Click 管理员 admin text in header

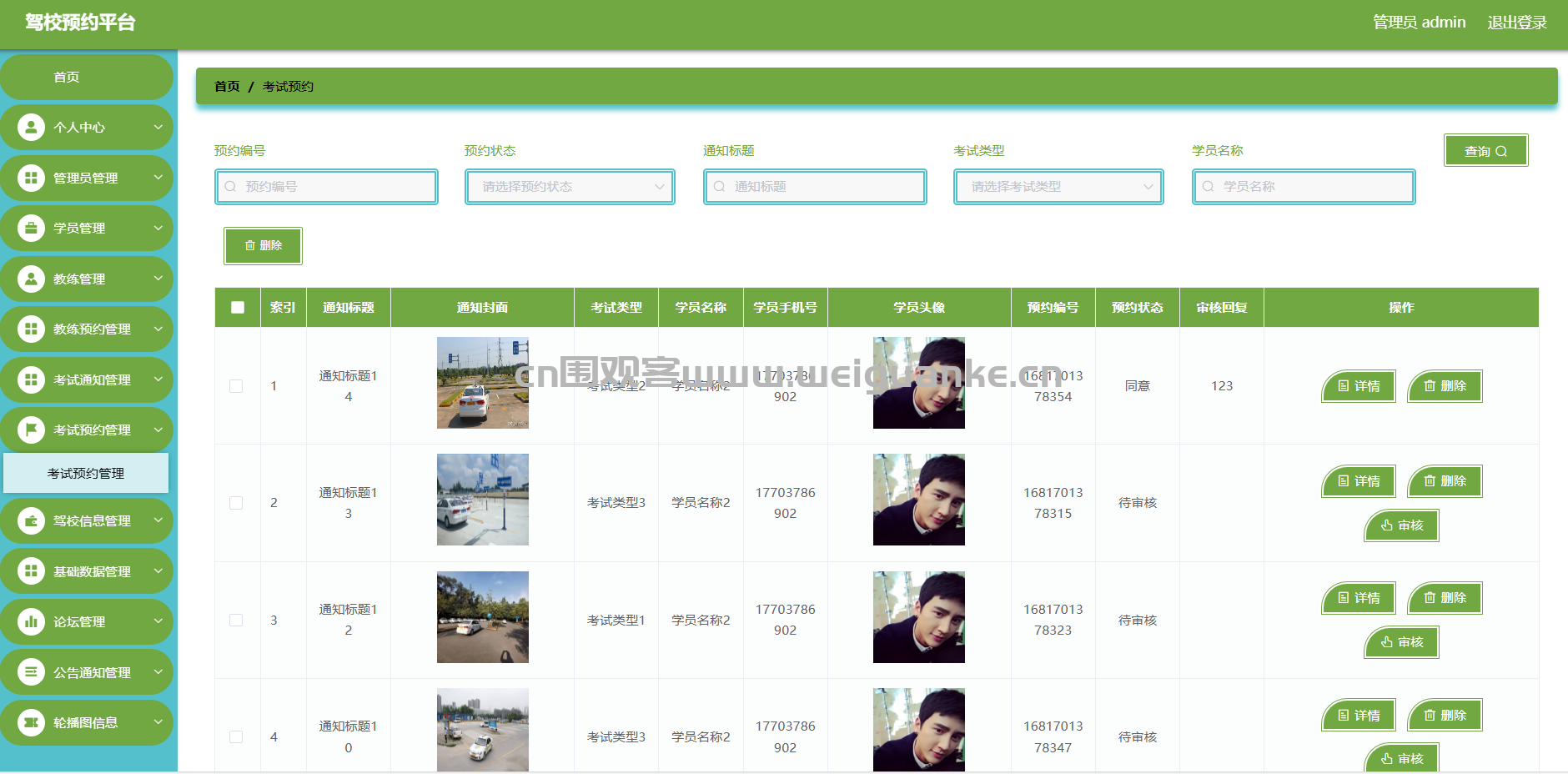point(1419,23)
